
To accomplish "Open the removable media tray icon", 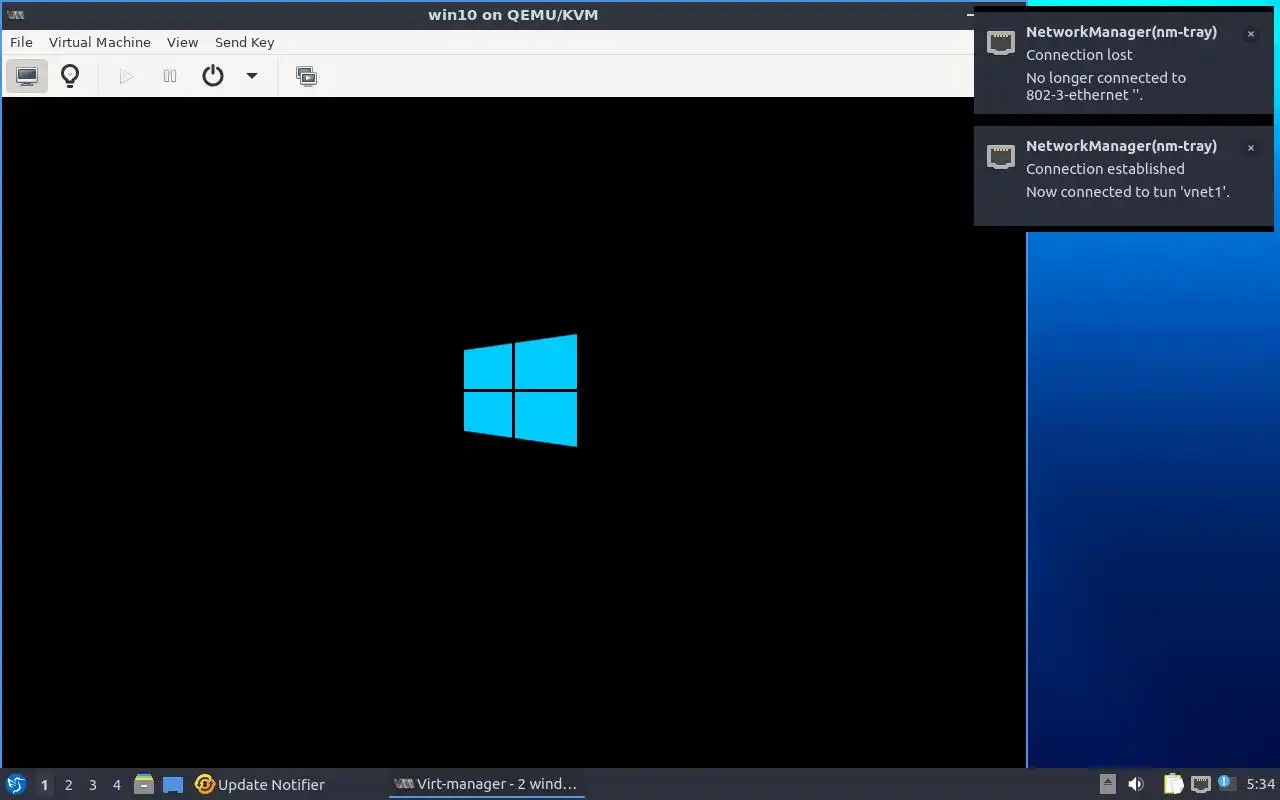I will tap(1107, 784).
